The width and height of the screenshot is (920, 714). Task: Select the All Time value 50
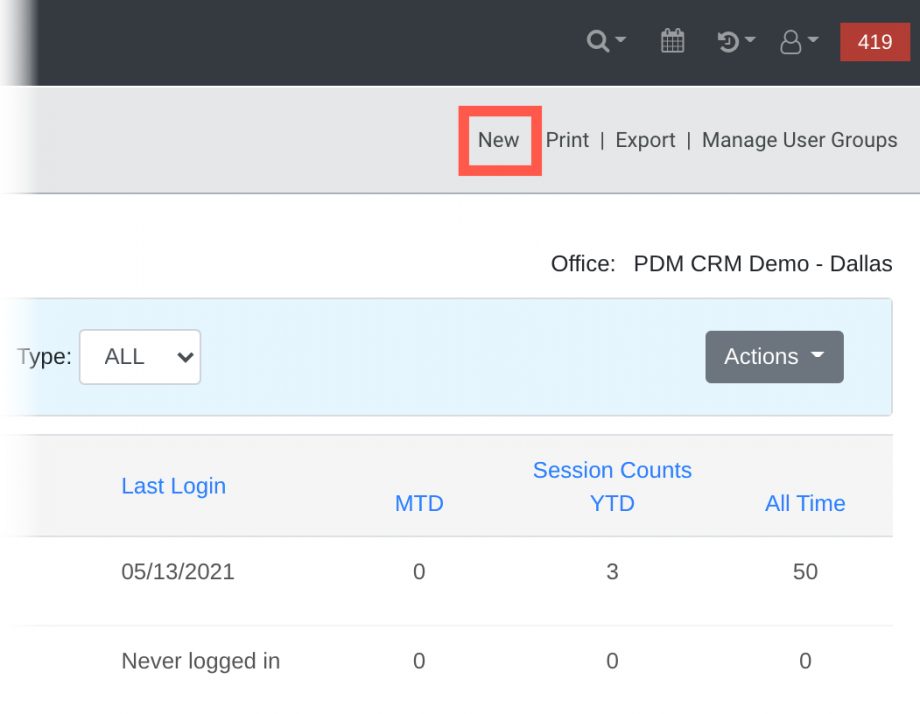point(805,571)
